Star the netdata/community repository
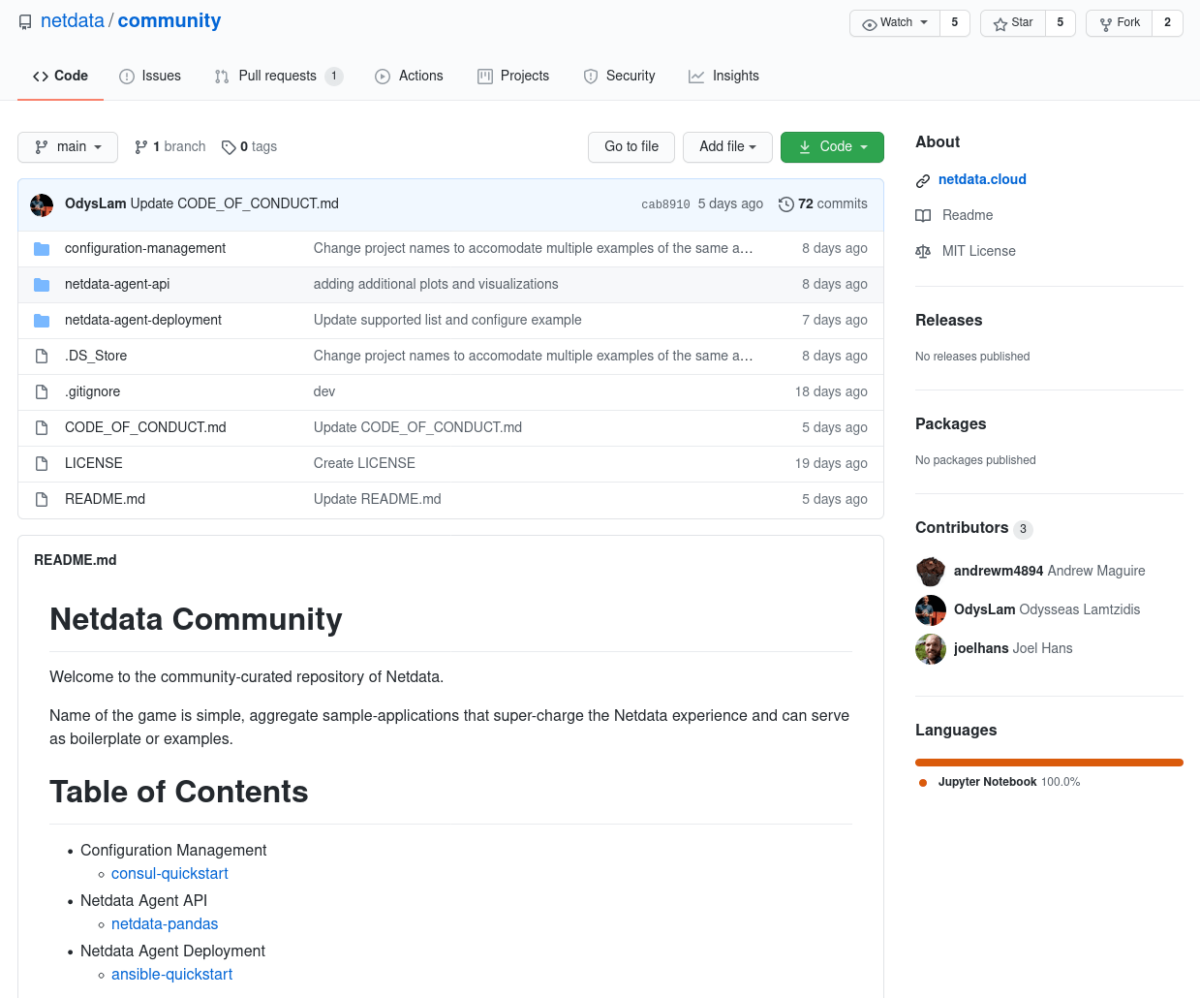Image resolution: width=1200 pixels, height=998 pixels. 1012,23
